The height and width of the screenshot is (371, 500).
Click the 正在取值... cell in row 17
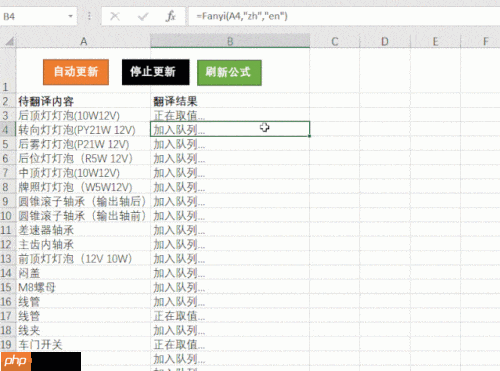(x=230, y=316)
